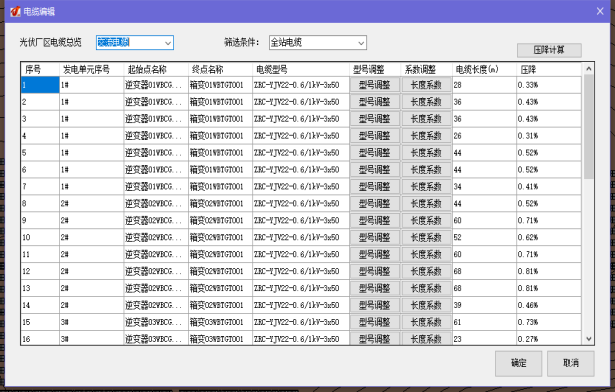Close the 电缆编辑 dialog
Viewport: 615px width, 392px height.
(600, 11)
